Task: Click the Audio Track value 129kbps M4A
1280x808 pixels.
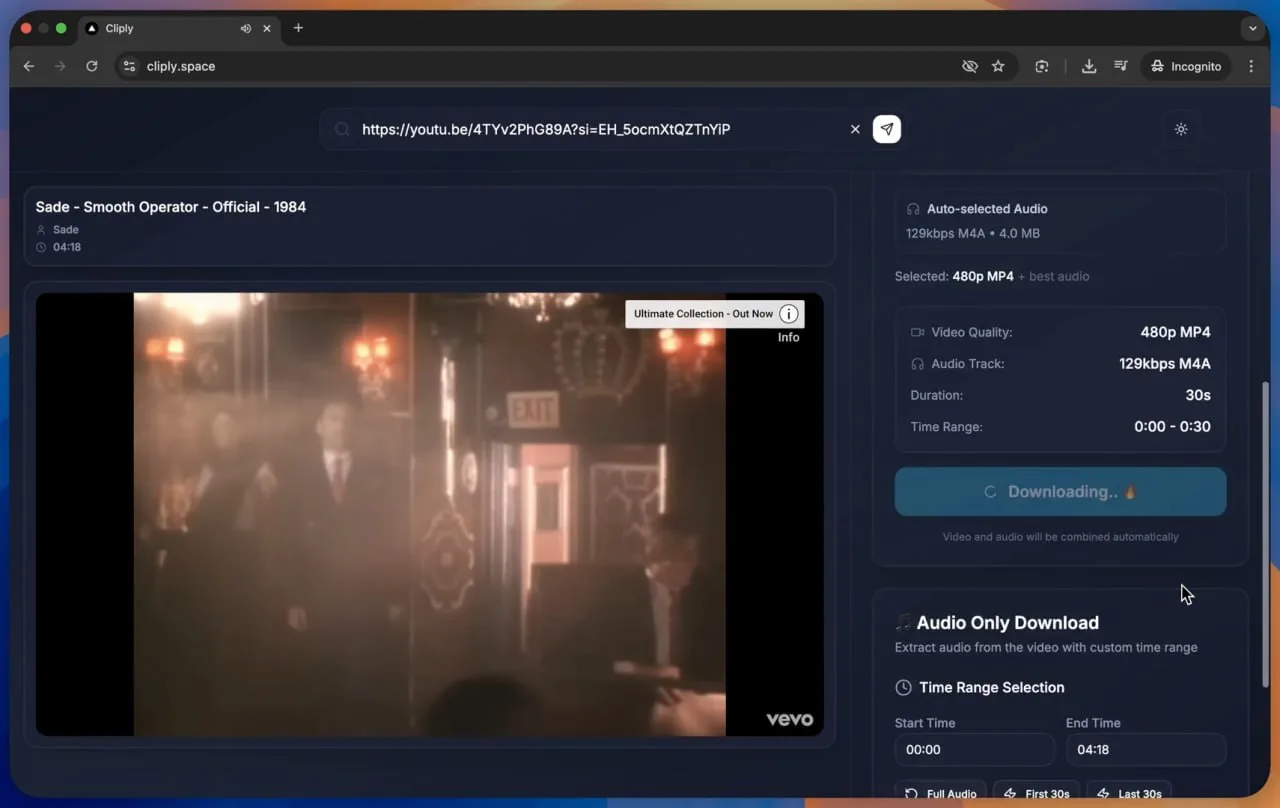Action: [x=1165, y=364]
